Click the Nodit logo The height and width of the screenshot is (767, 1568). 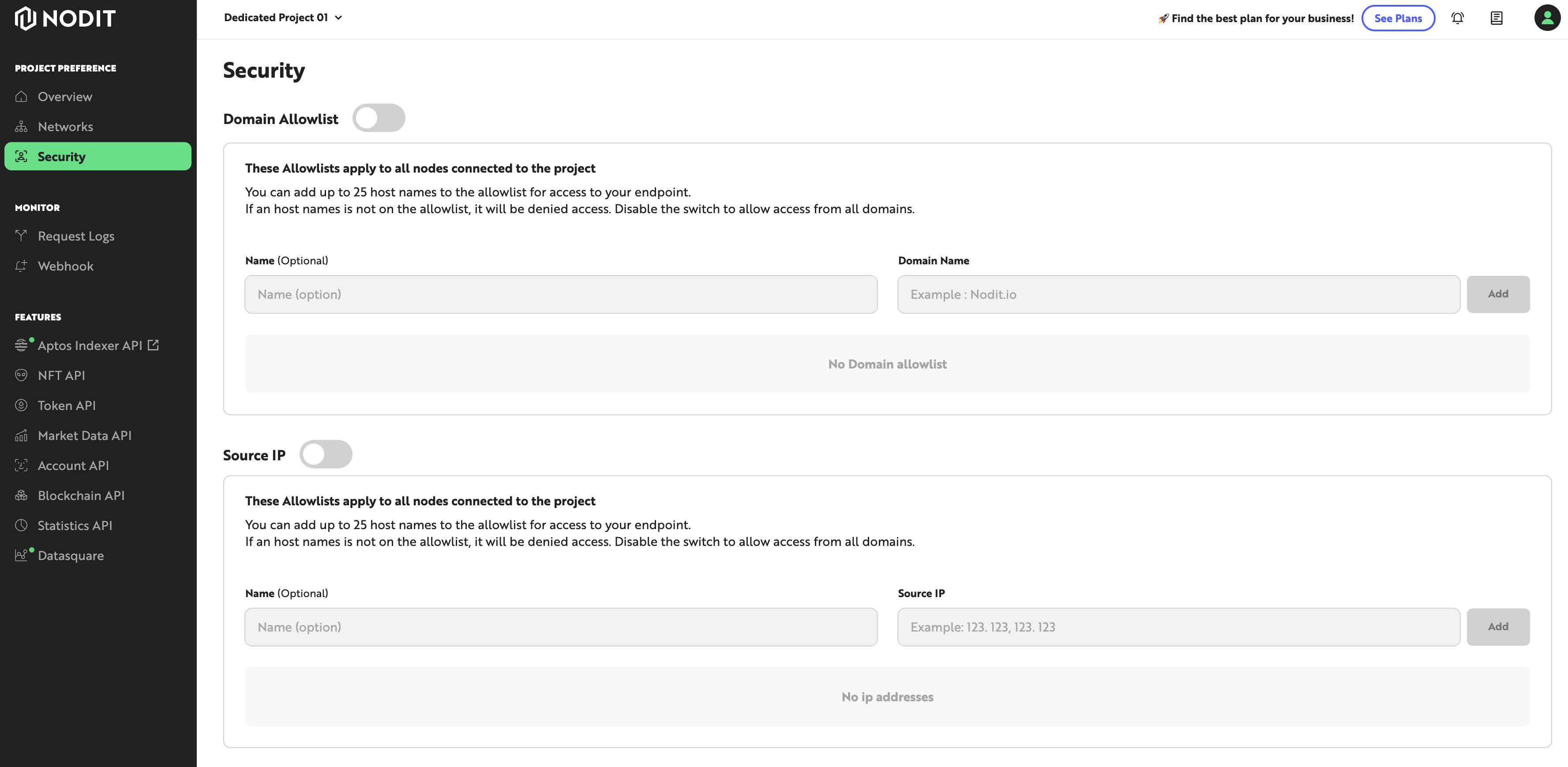coord(65,18)
